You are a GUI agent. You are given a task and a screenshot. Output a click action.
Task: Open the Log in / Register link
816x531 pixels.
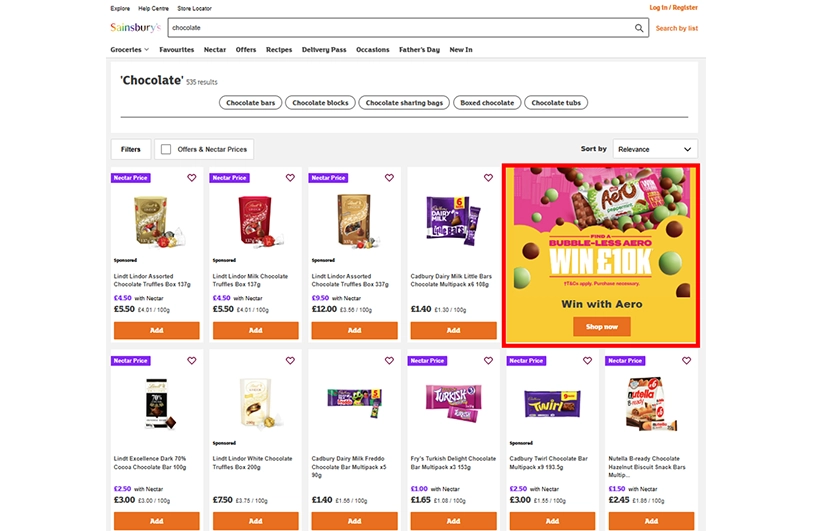tap(673, 8)
